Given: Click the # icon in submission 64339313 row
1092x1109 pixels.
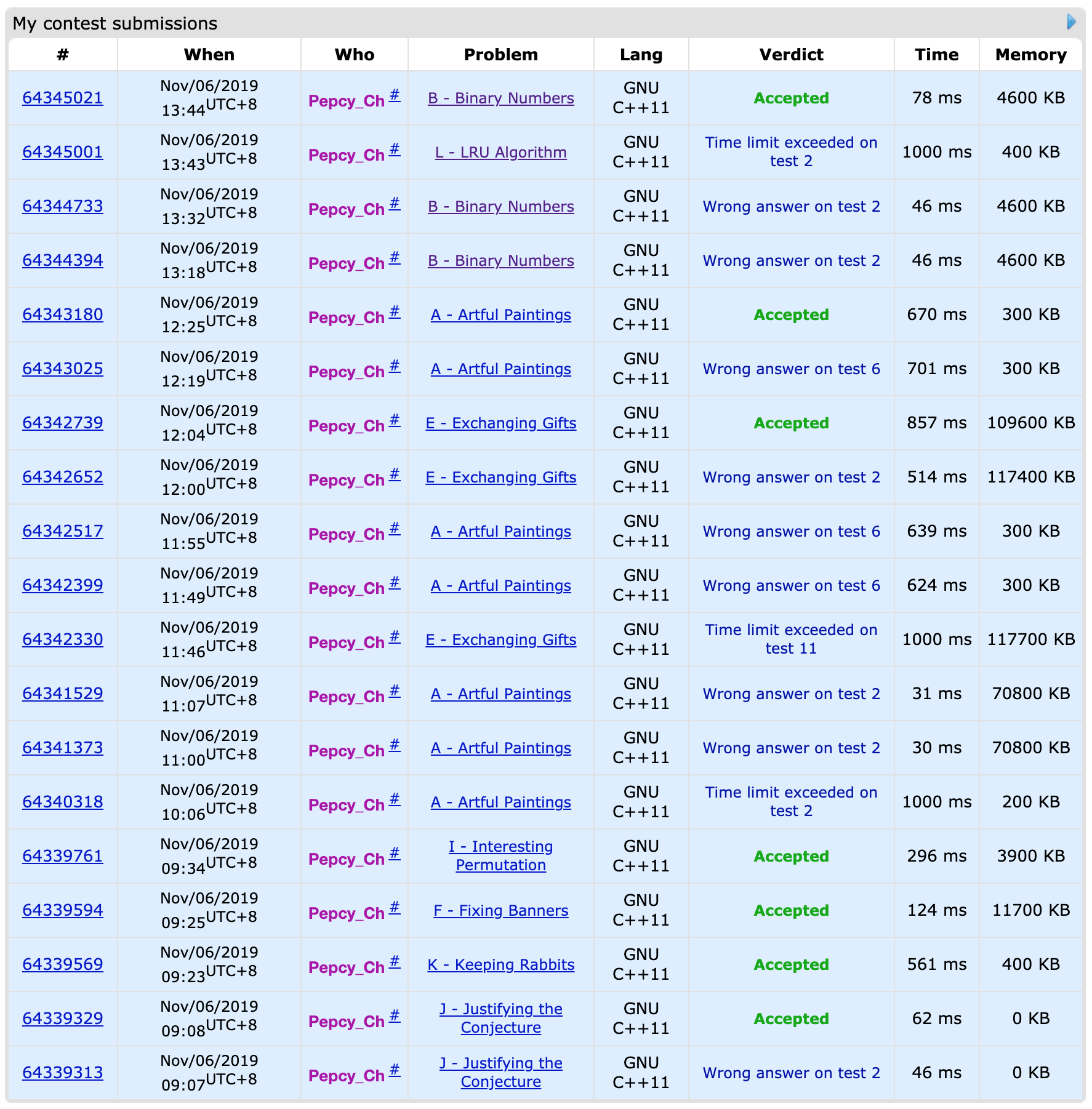Looking at the screenshot, I should [395, 1070].
